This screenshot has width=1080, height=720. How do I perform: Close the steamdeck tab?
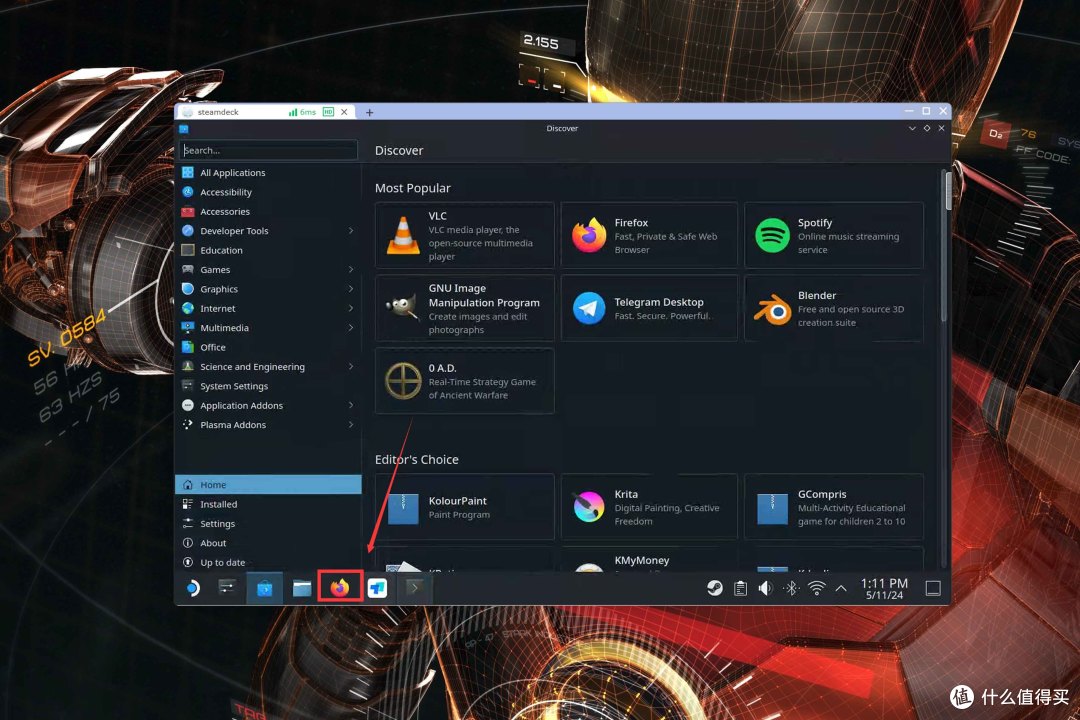(344, 112)
